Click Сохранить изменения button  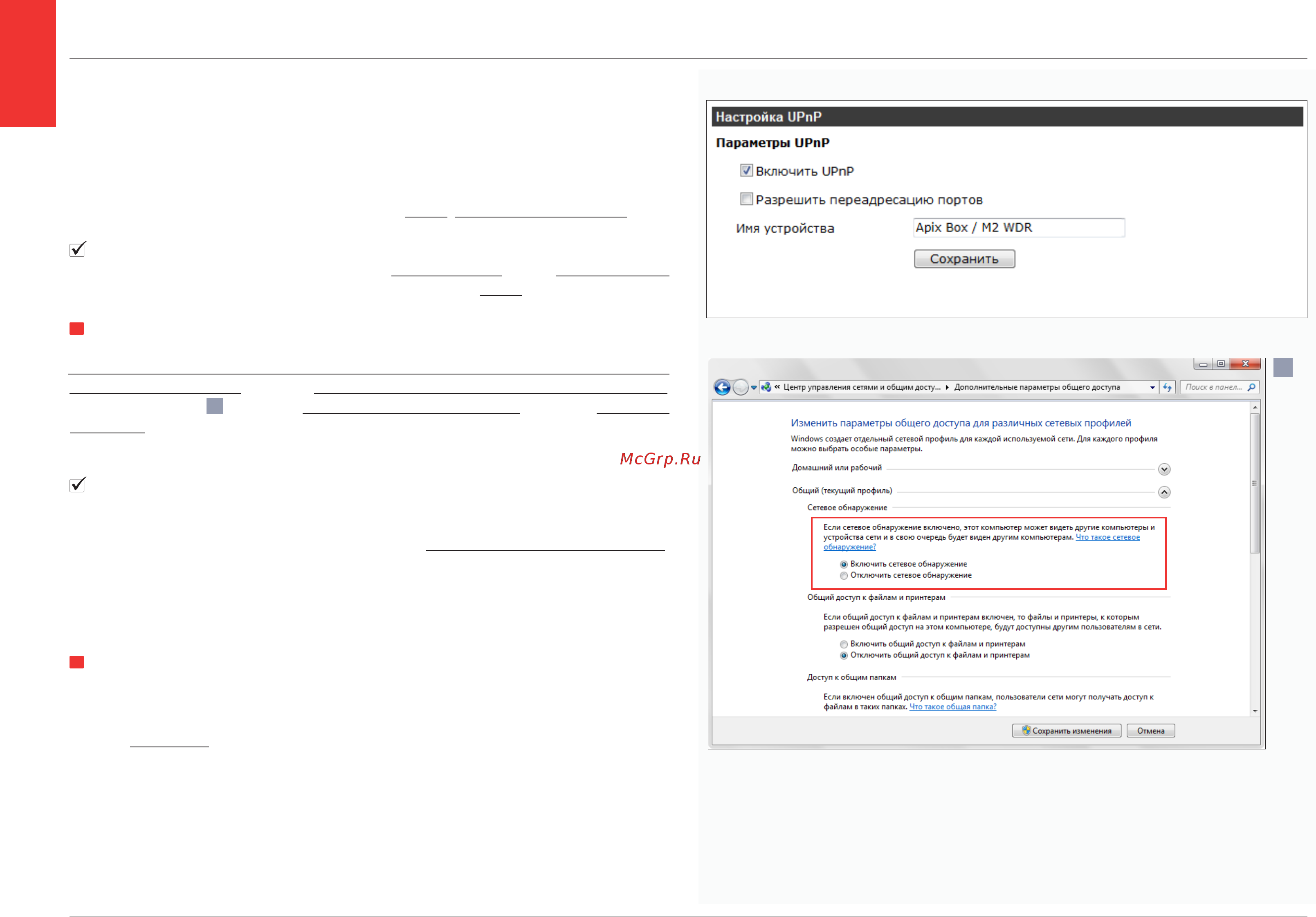pos(1066,731)
